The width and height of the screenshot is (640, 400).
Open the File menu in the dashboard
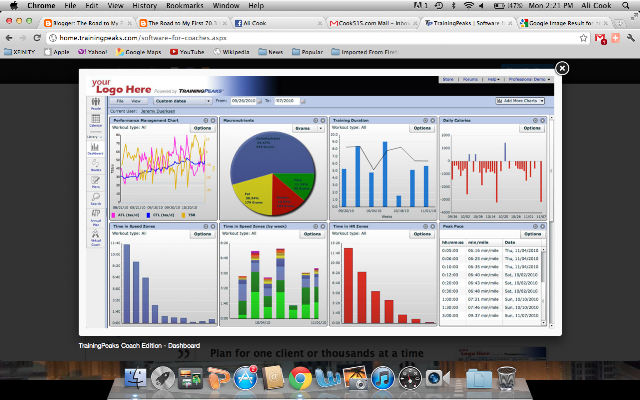pyautogui.click(x=120, y=101)
